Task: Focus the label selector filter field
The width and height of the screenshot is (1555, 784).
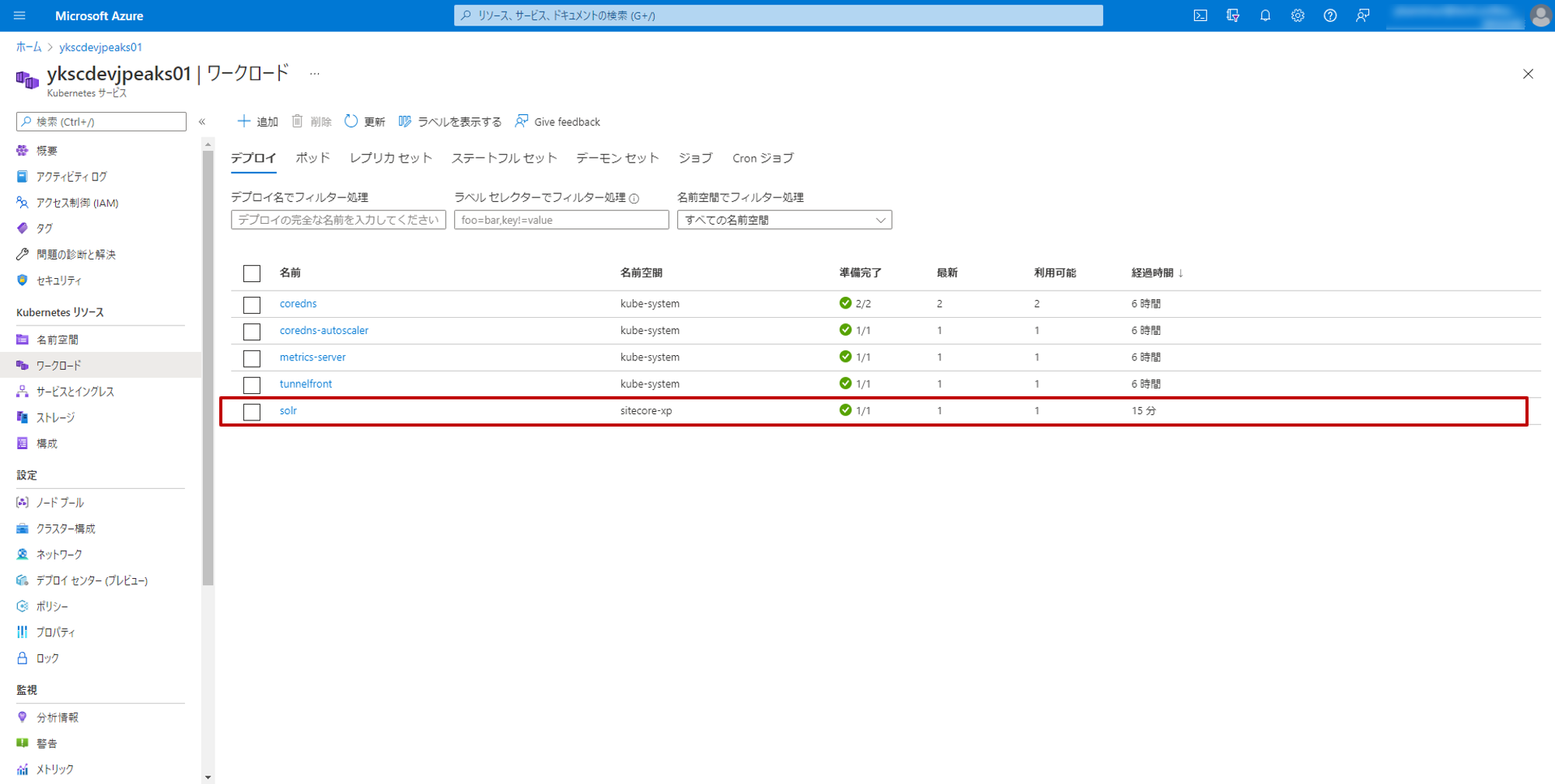Action: click(x=561, y=220)
